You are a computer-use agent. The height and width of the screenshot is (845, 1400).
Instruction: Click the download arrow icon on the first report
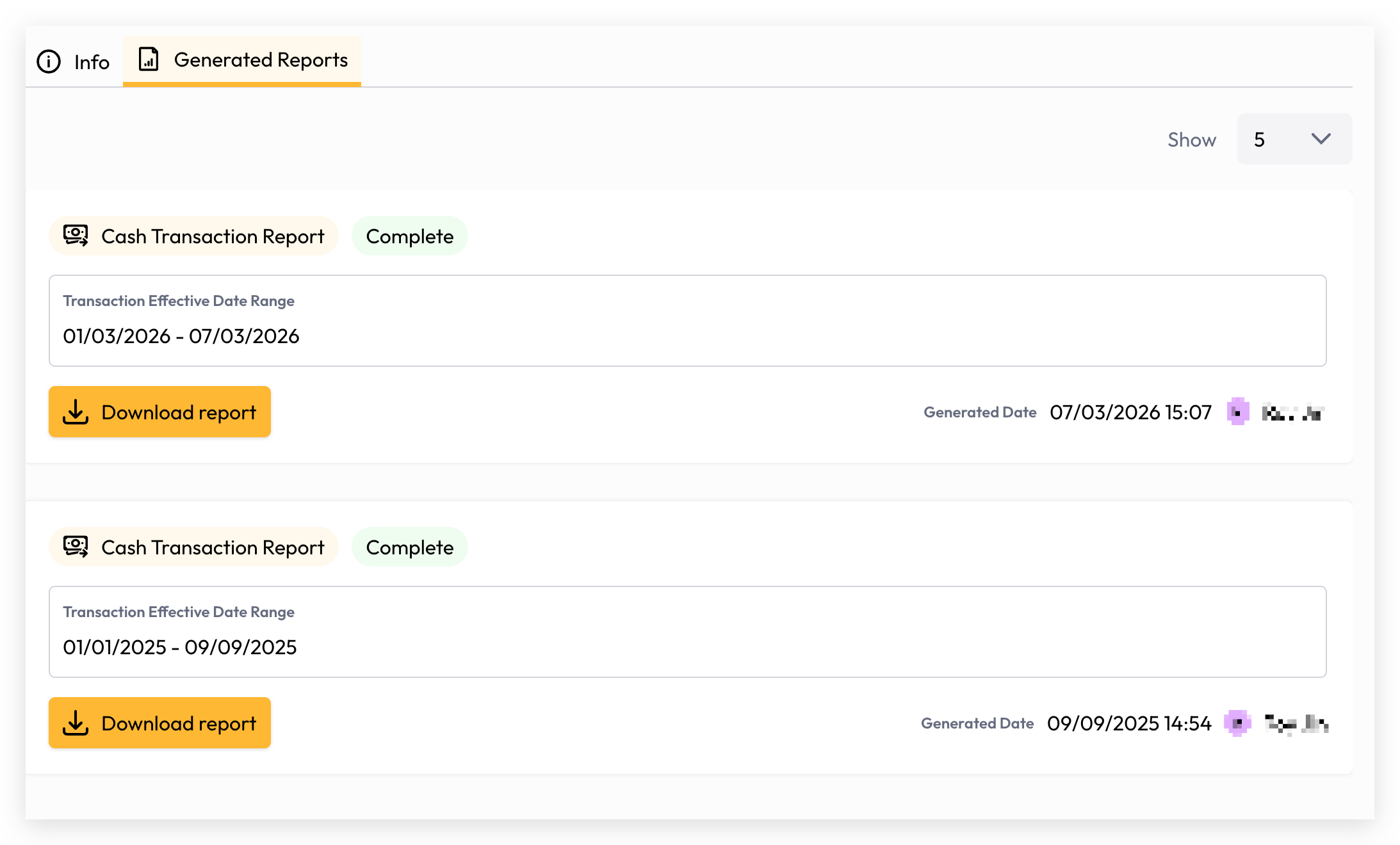coord(76,412)
